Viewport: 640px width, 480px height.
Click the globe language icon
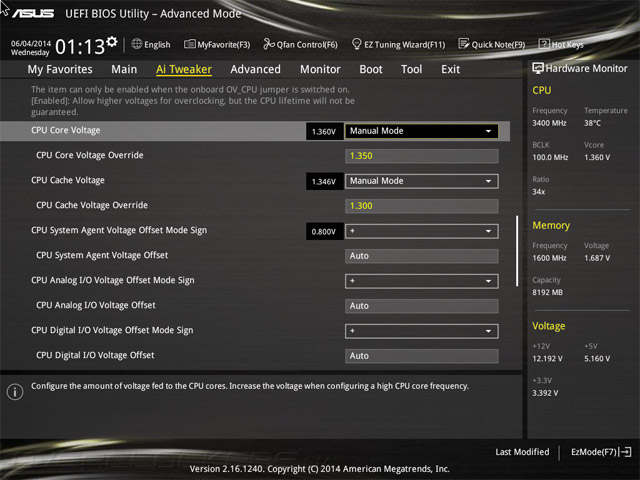point(137,44)
